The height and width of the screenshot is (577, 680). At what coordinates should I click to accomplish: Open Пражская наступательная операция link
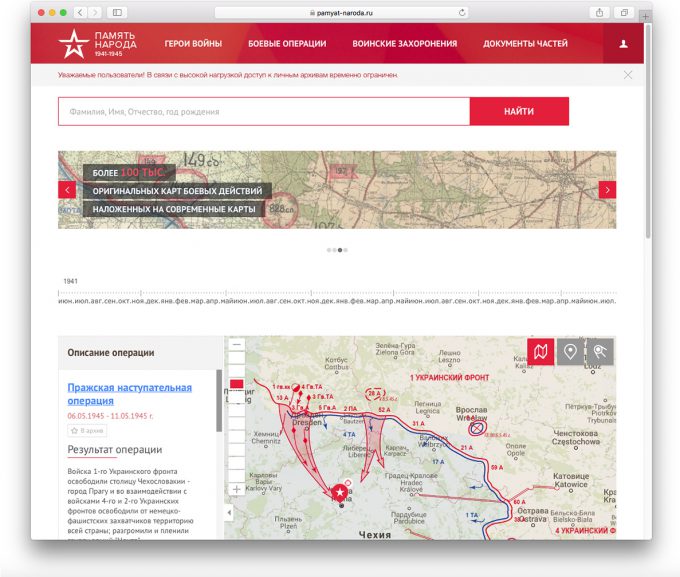tap(129, 394)
